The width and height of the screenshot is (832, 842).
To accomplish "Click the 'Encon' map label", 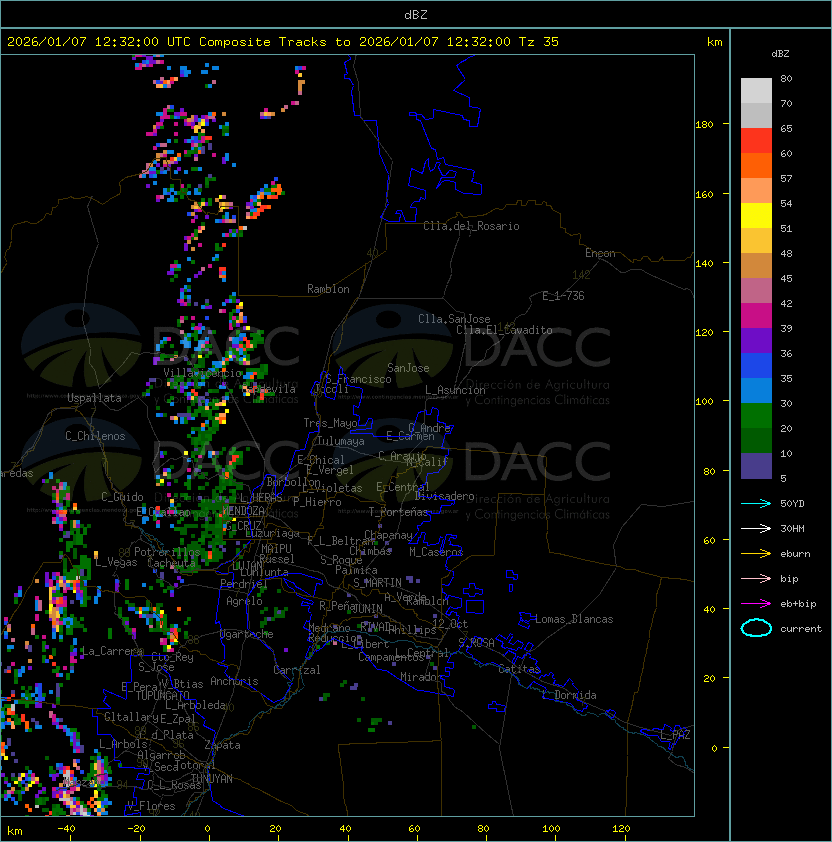I will click(600, 253).
